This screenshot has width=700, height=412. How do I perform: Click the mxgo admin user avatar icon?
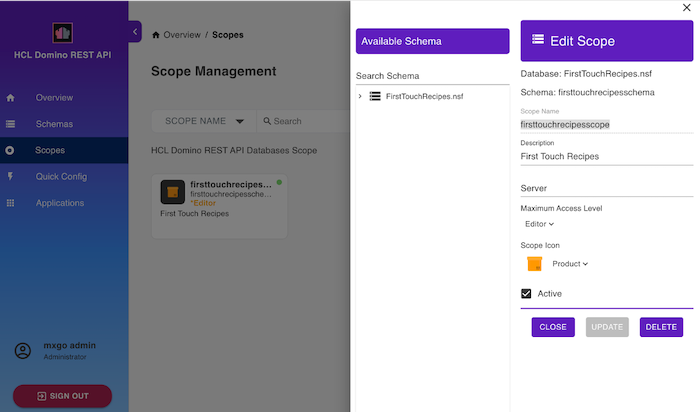[23, 351]
